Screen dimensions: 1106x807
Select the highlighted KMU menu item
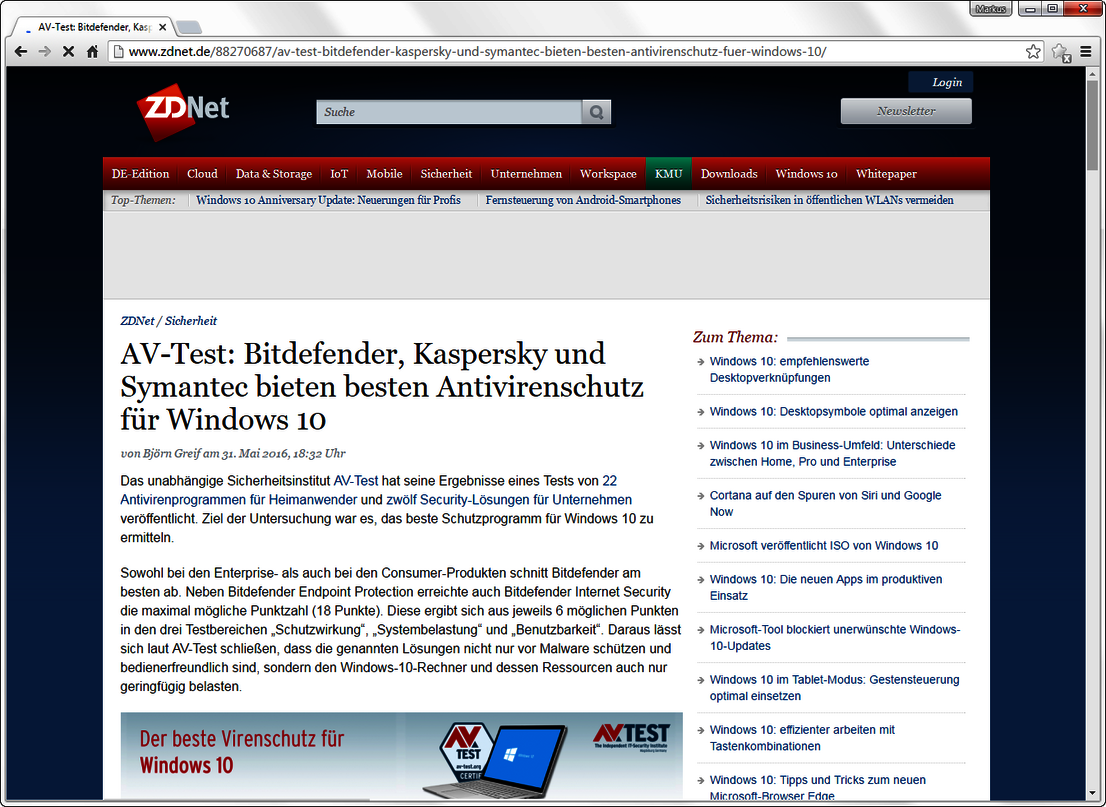click(x=668, y=173)
